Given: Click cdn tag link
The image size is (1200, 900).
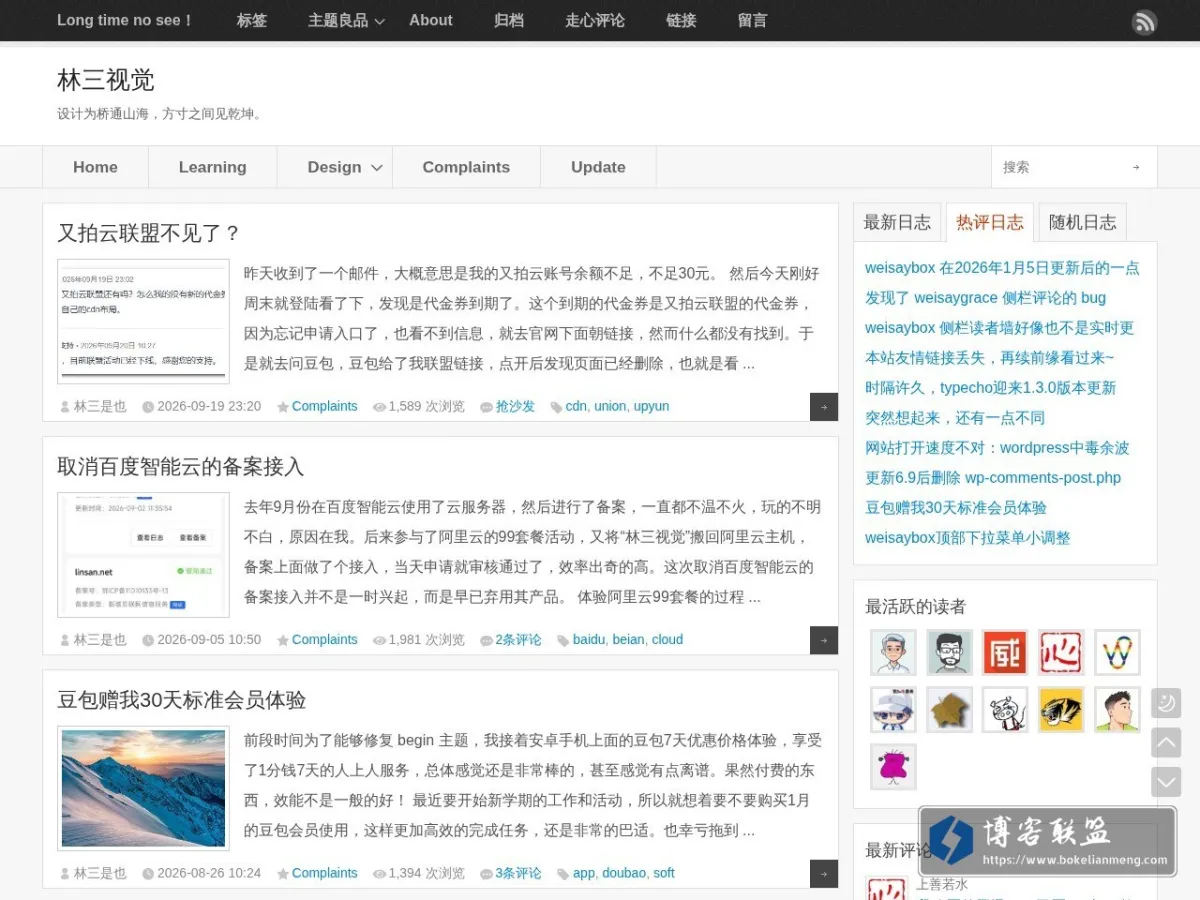Looking at the screenshot, I should (x=576, y=406).
